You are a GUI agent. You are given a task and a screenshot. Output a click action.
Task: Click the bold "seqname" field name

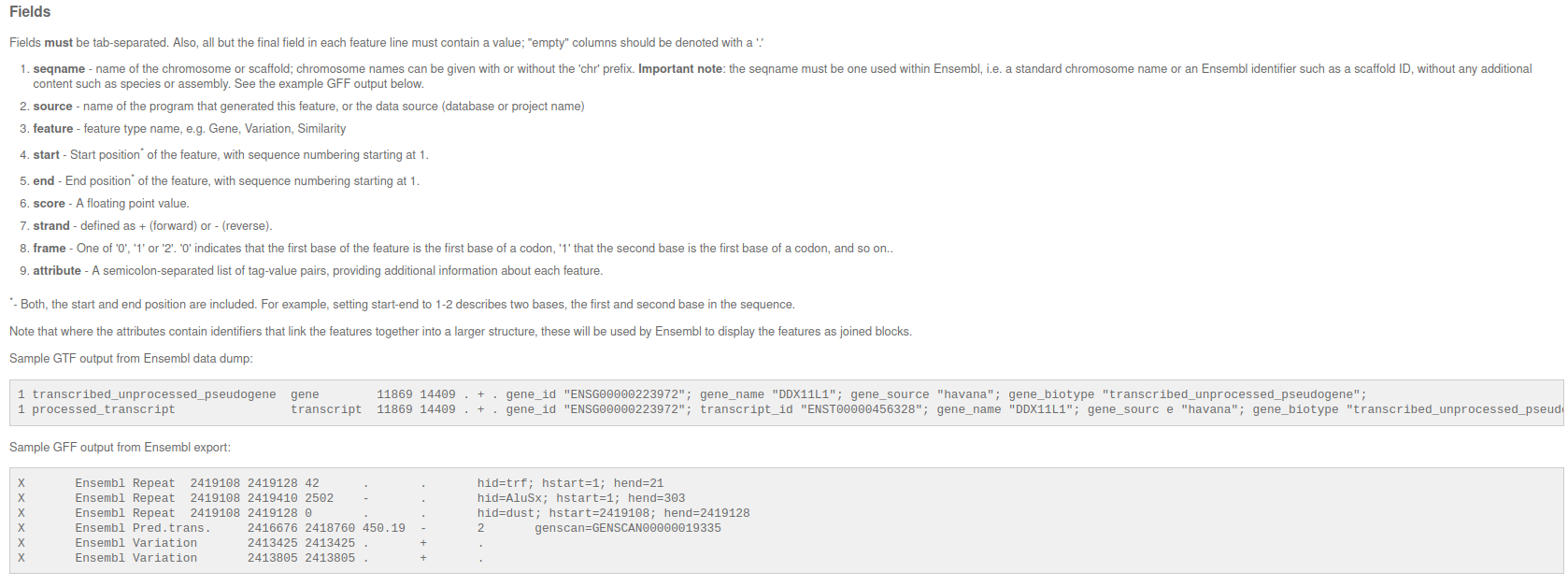coord(59,69)
